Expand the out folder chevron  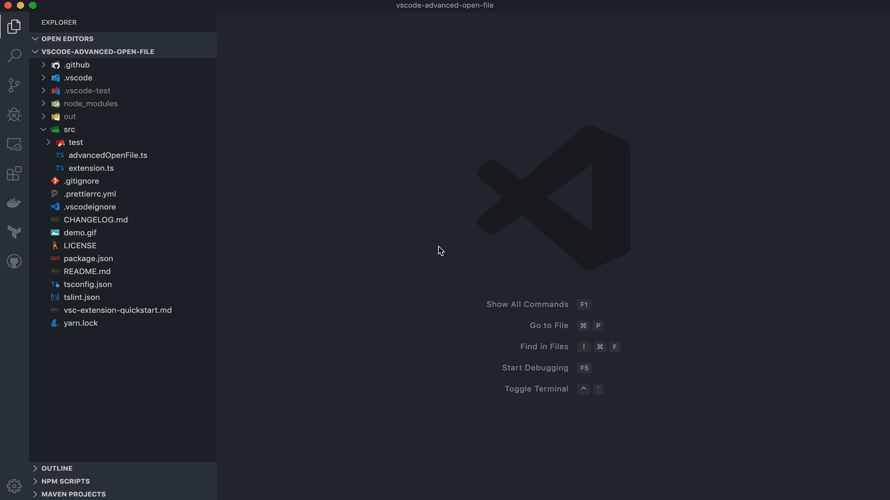44,116
